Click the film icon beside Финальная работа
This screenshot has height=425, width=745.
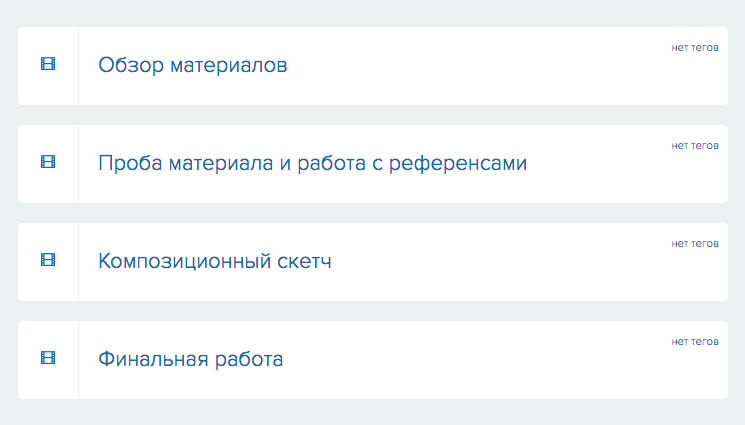coord(48,357)
